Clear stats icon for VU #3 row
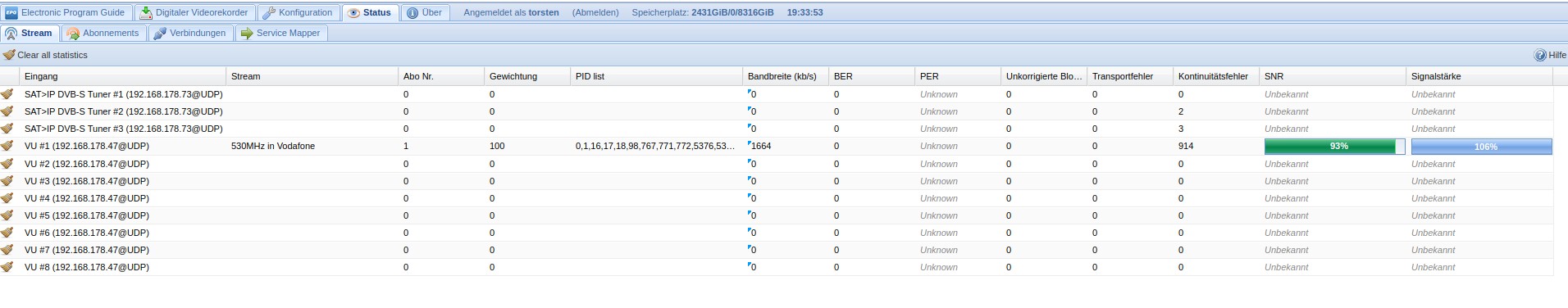The image size is (1568, 308). 7,181
